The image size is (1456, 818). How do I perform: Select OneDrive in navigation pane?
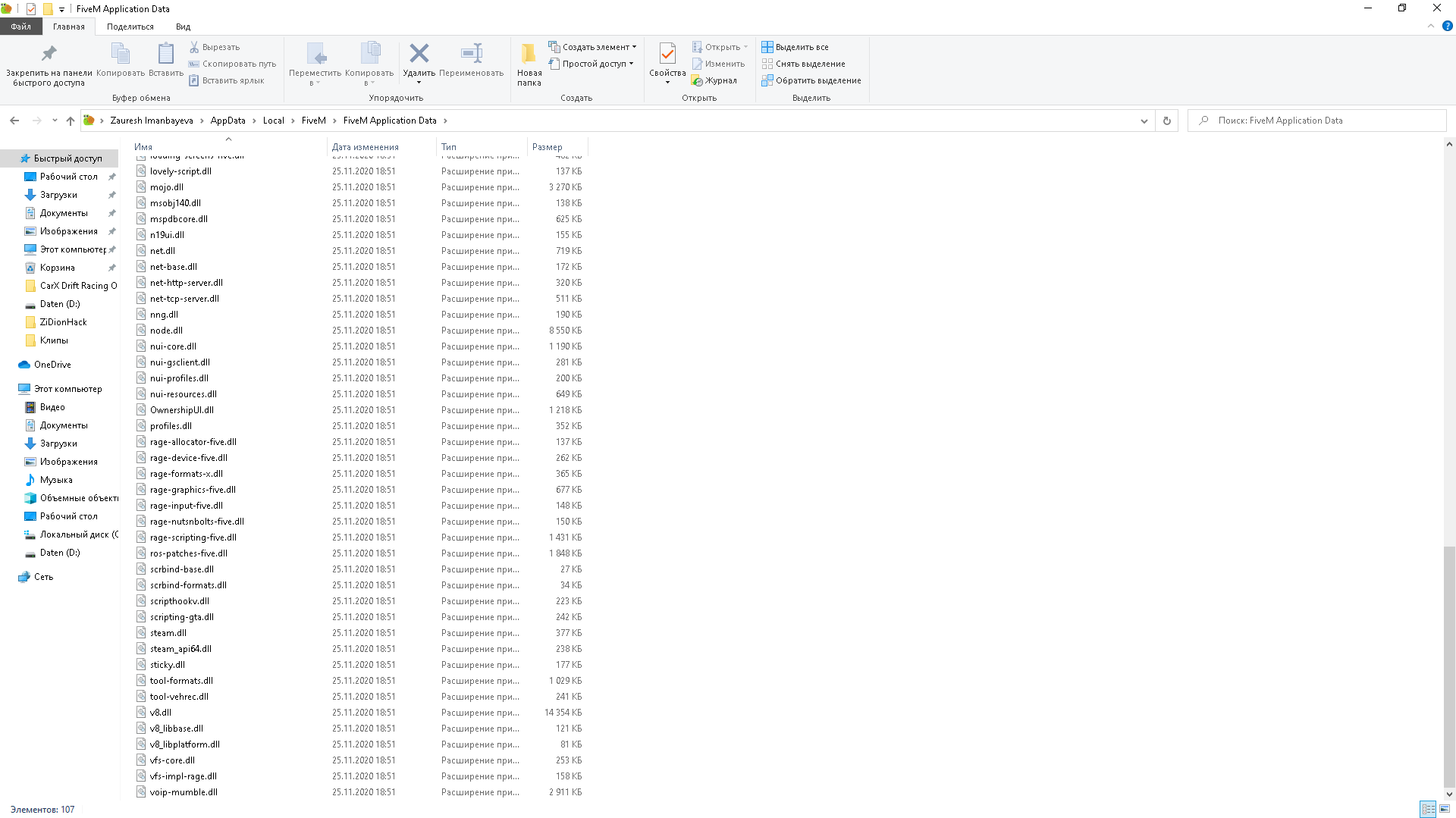pyautogui.click(x=52, y=365)
